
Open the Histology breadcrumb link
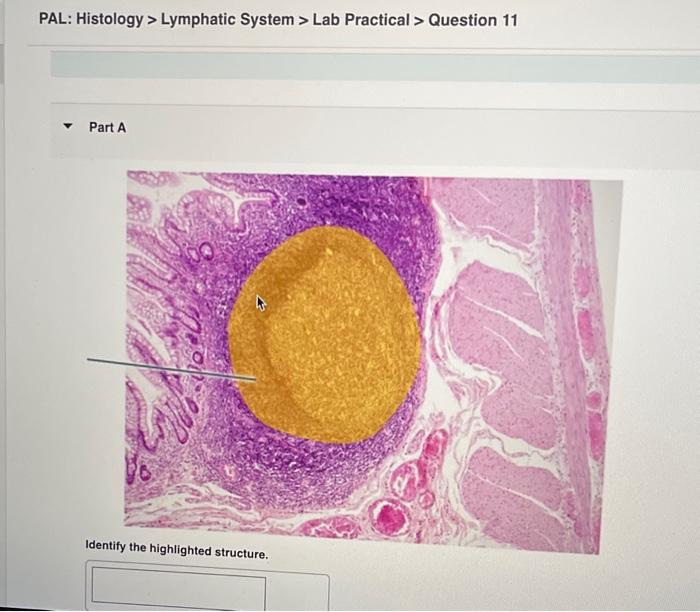click(x=109, y=19)
